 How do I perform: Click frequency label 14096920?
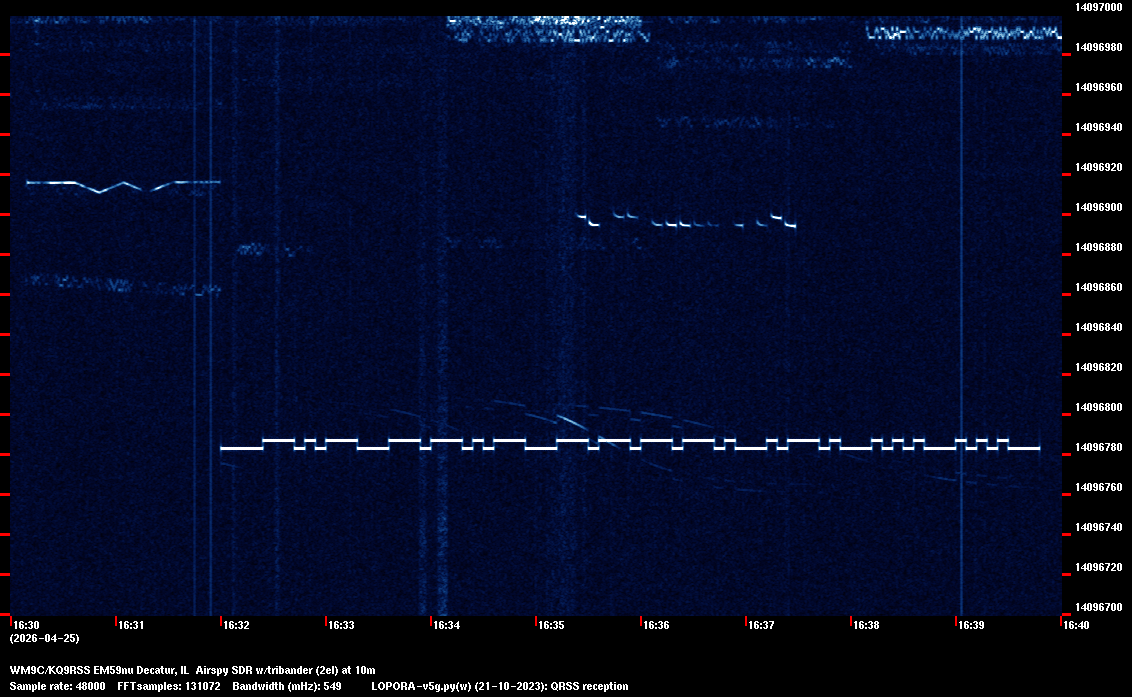tap(1099, 168)
